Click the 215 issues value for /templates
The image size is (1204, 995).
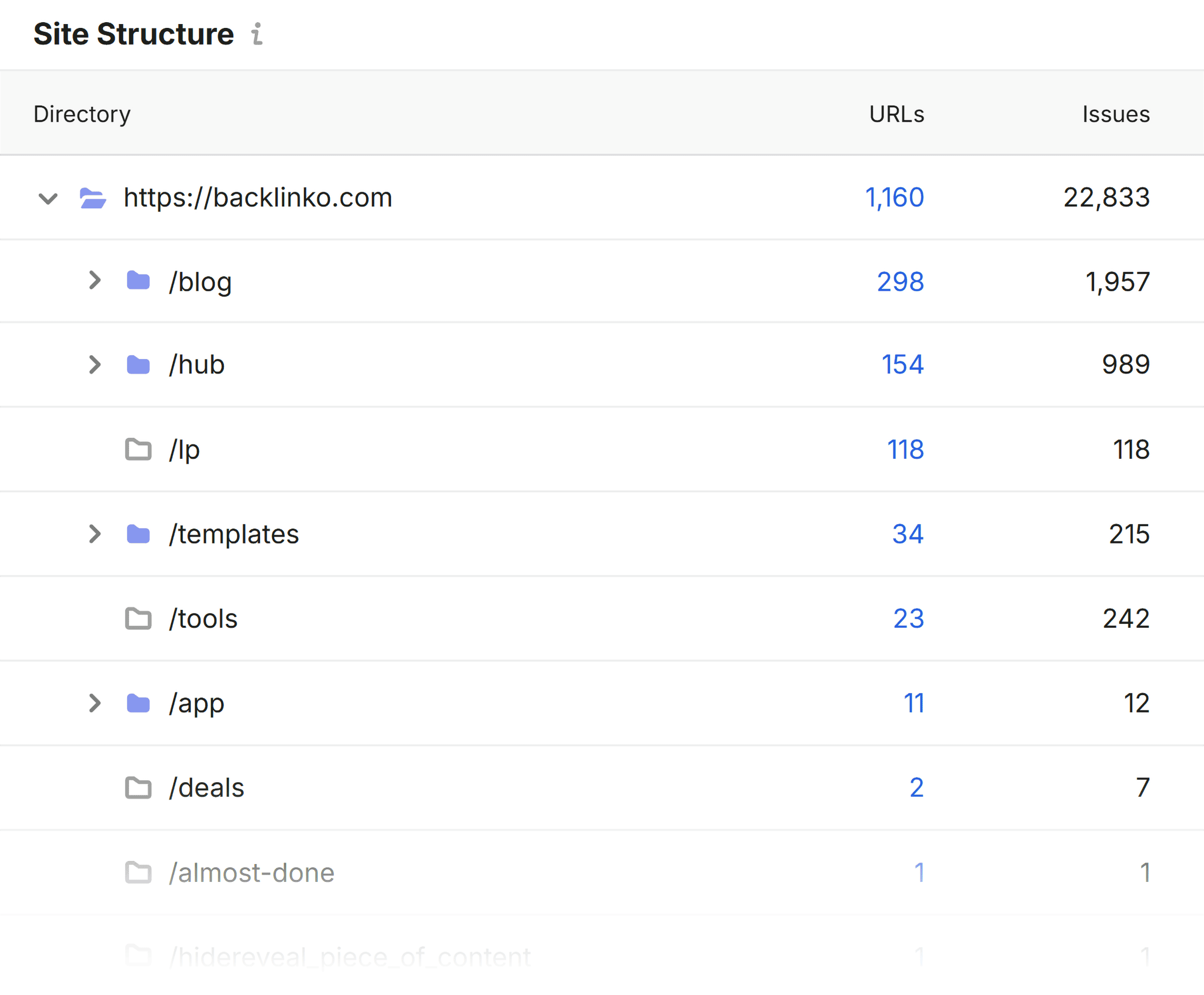[1129, 534]
